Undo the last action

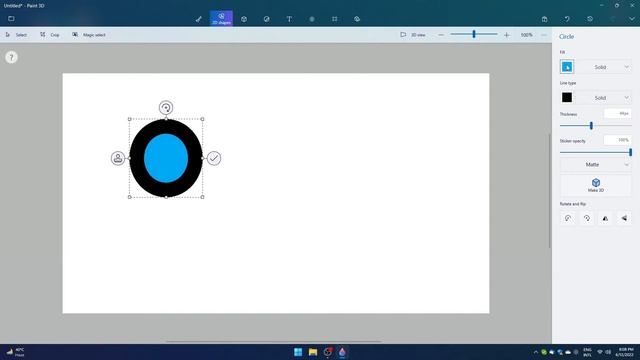(567, 19)
